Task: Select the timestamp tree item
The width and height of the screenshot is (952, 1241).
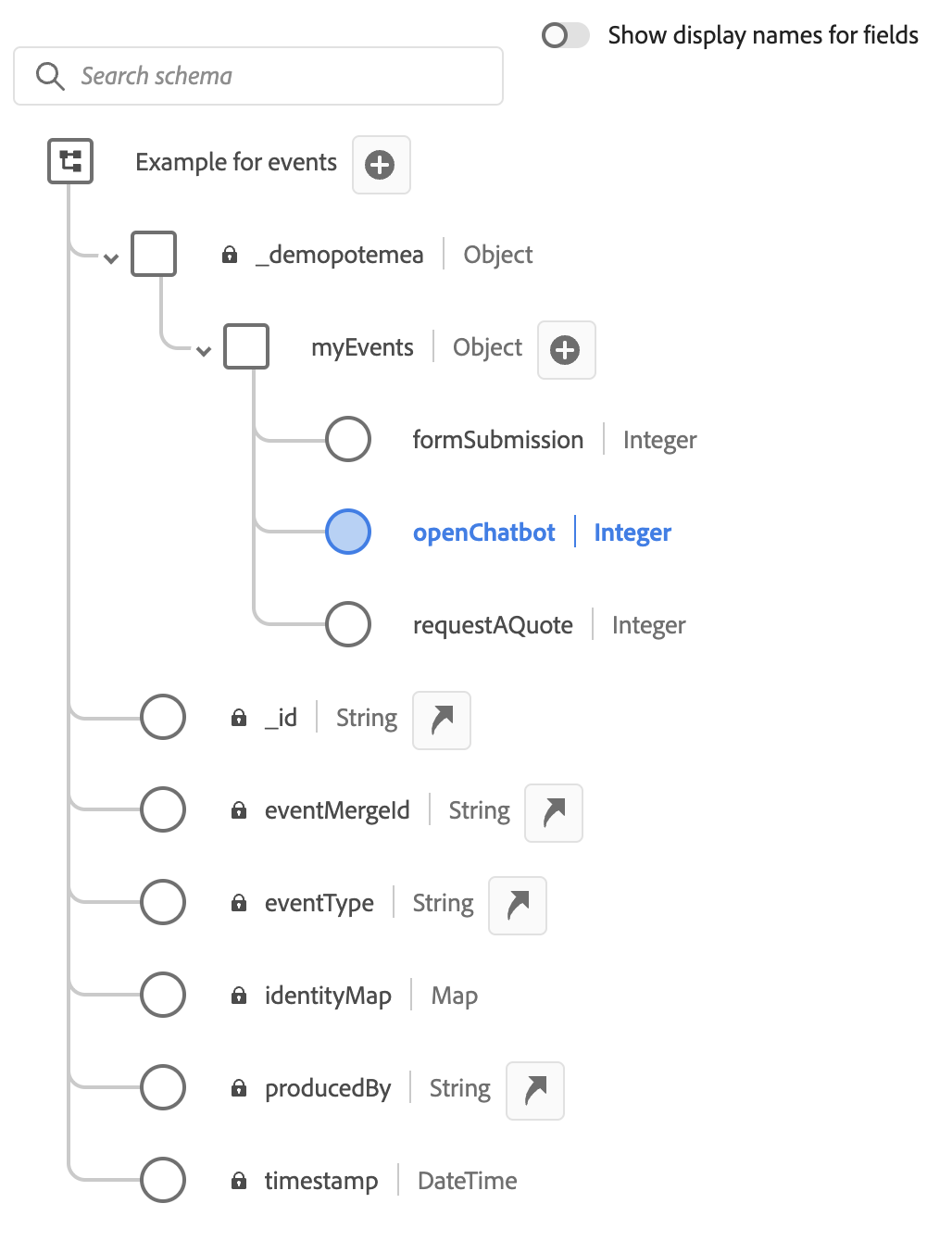Action: (x=329, y=1180)
